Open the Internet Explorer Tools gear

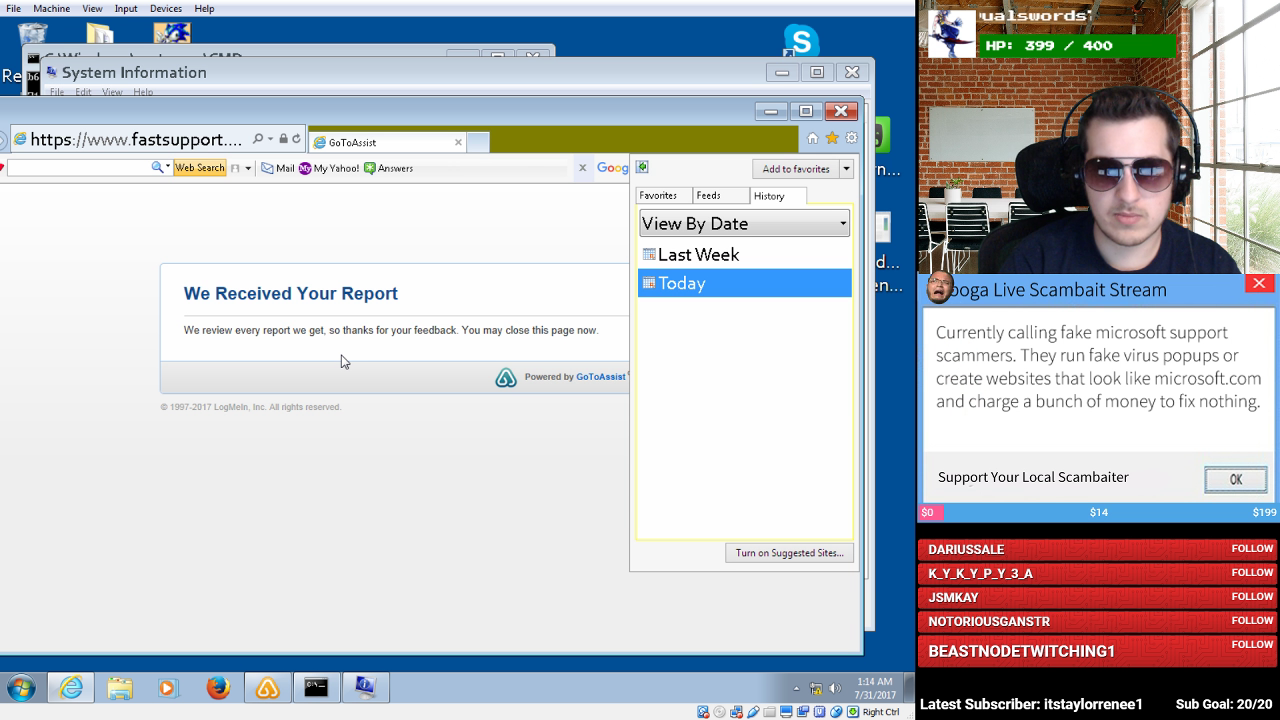851,139
